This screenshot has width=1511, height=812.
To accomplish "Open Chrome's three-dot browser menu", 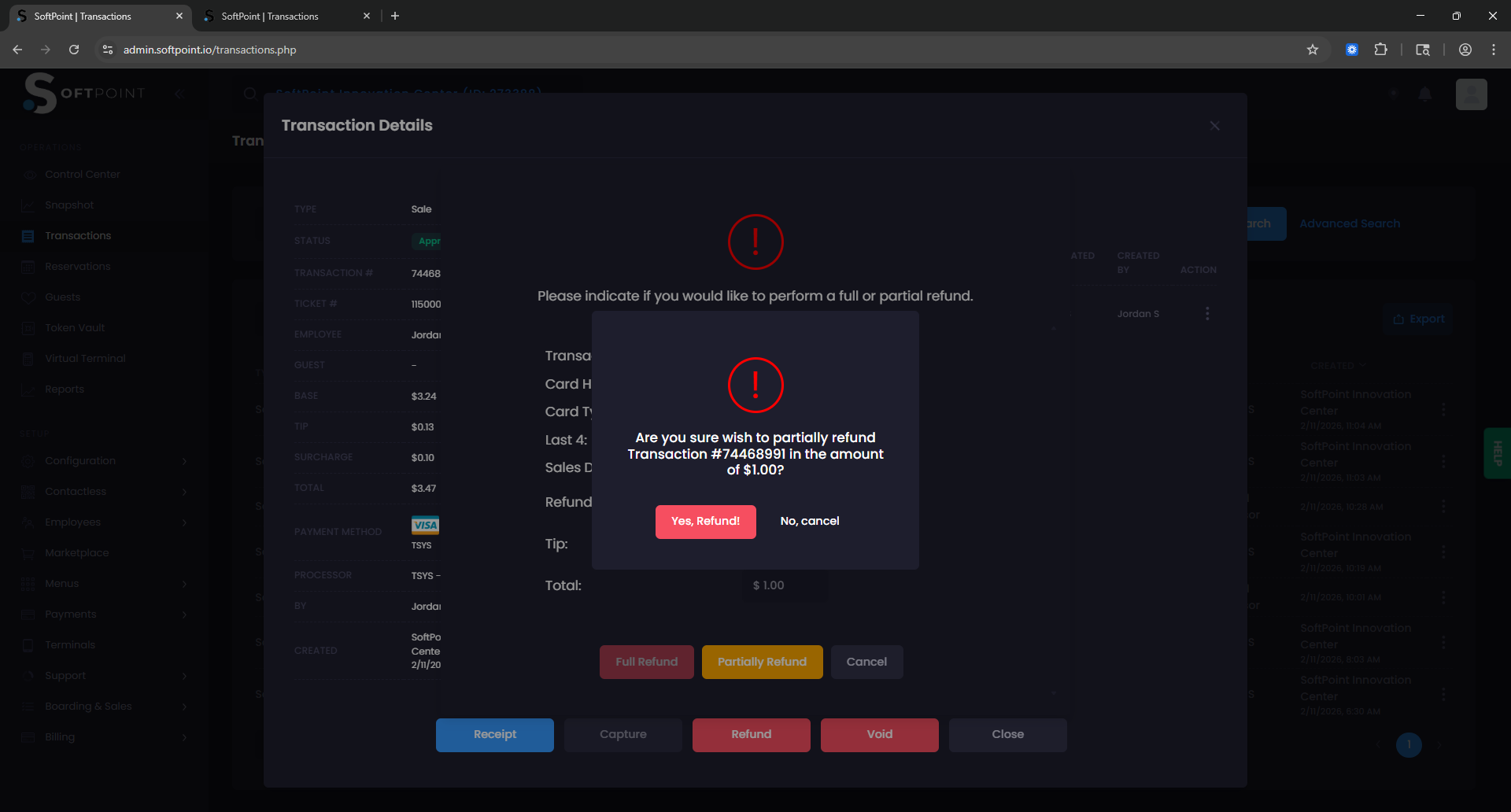I will tap(1493, 49).
